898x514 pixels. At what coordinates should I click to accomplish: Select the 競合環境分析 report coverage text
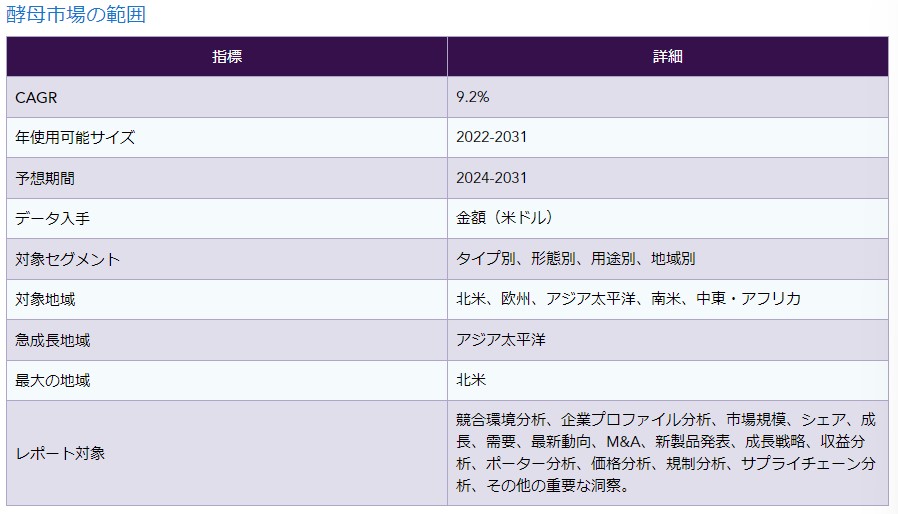666,453
